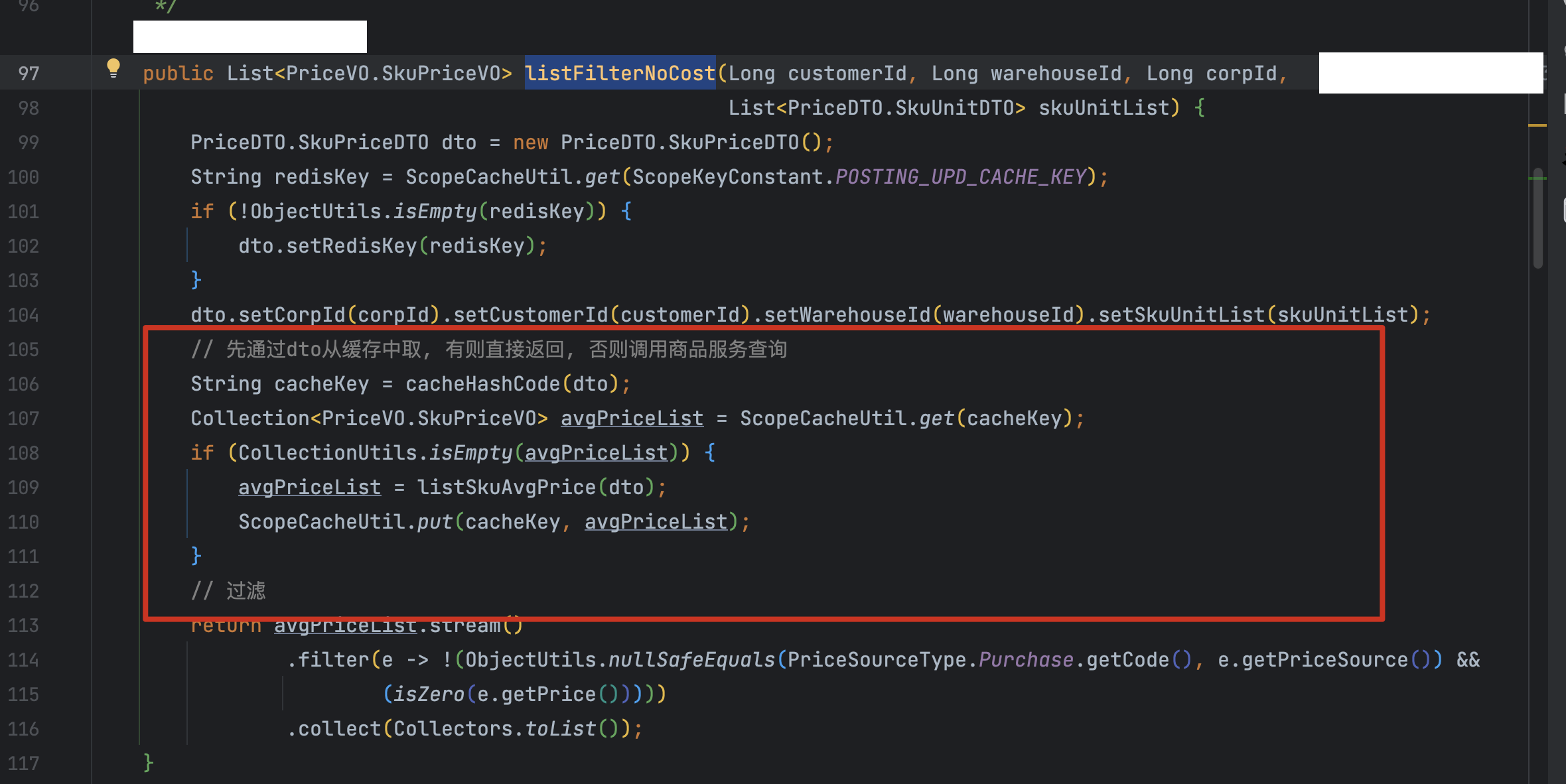Click the yellow lightbulb quick-fix icon
This screenshot has width=1566, height=784.
[113, 68]
